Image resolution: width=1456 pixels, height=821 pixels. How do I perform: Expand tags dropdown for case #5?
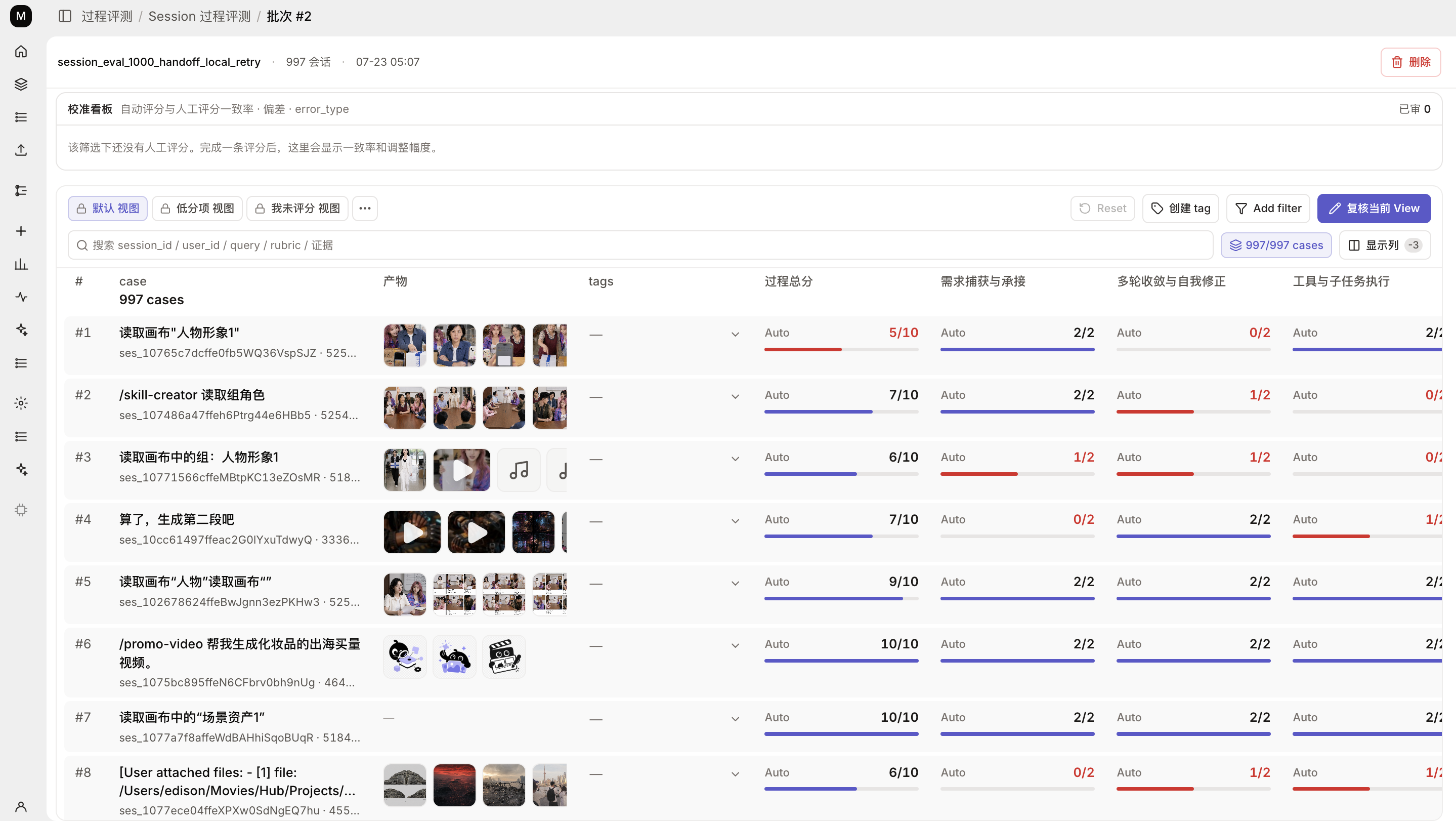[736, 583]
